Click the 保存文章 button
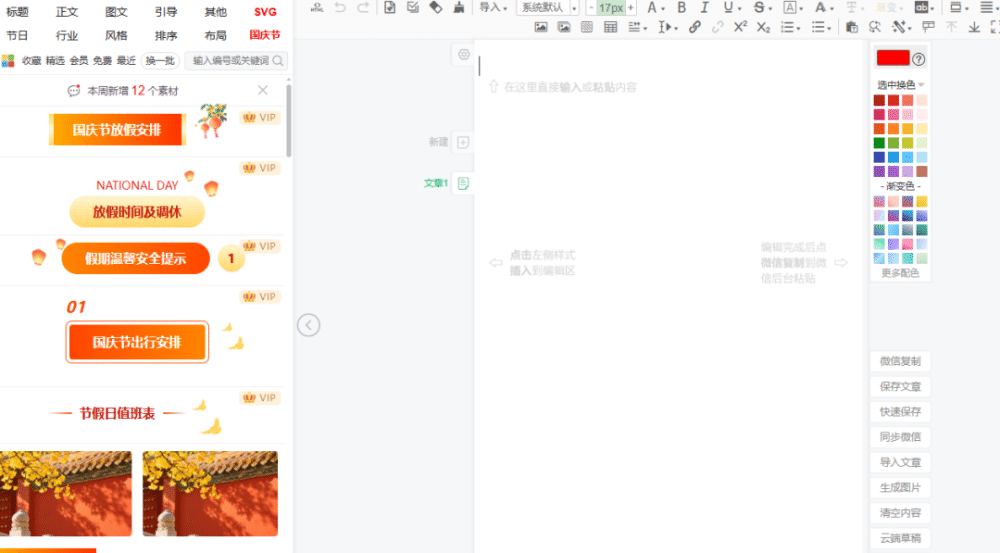This screenshot has width=1000, height=553. point(900,387)
